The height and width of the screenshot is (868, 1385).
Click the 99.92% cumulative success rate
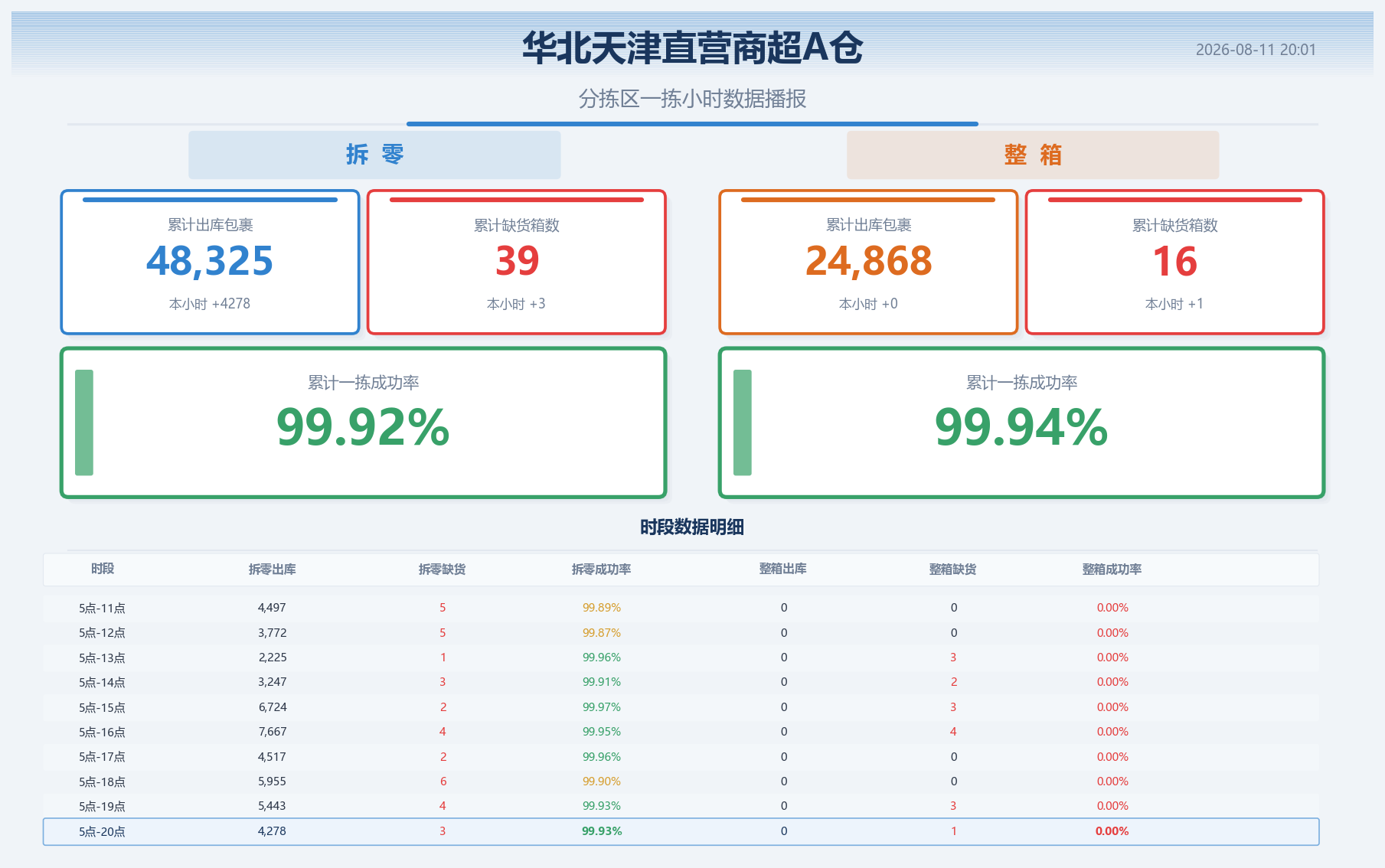(363, 427)
